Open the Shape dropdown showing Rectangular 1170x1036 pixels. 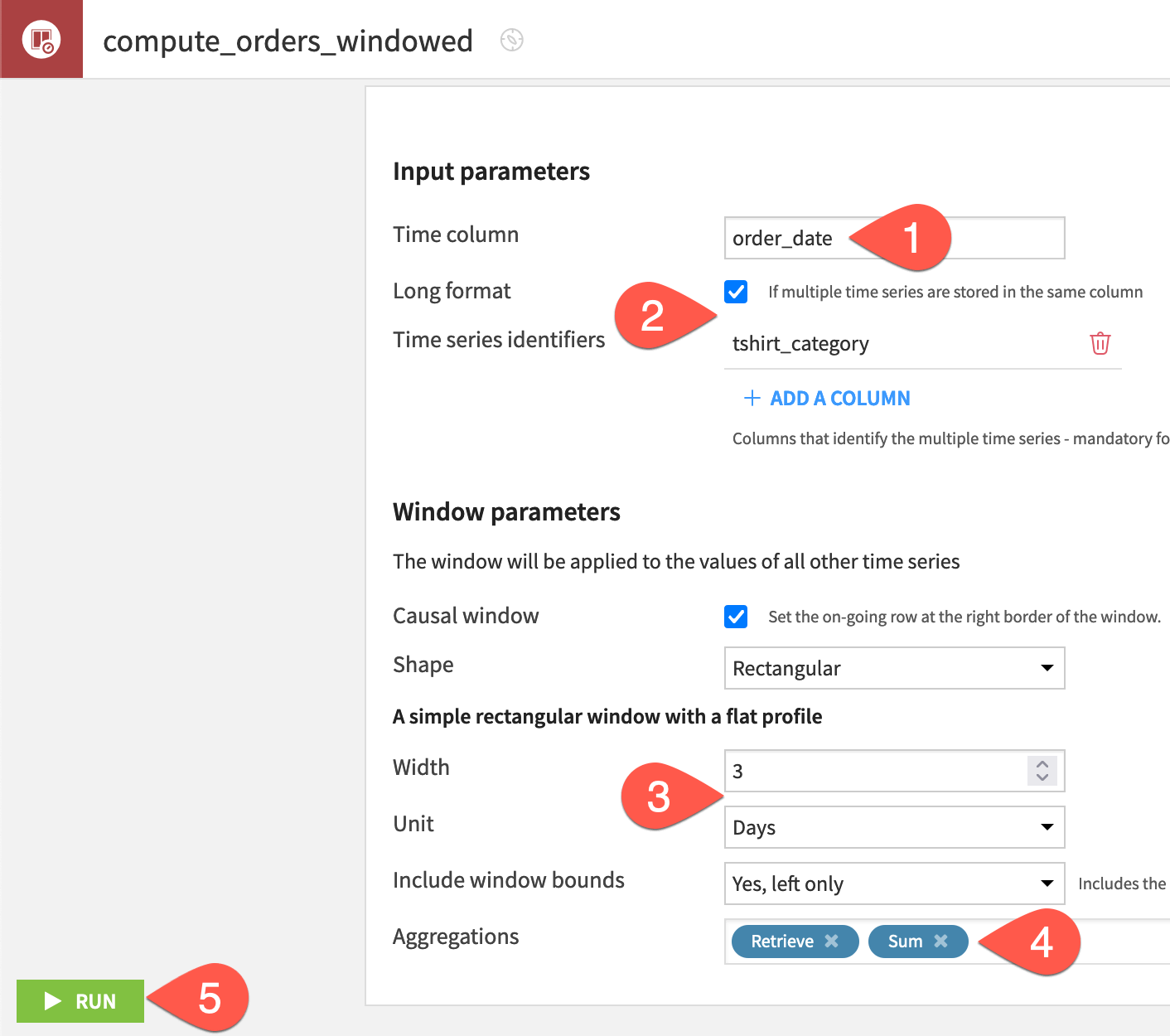coord(894,668)
